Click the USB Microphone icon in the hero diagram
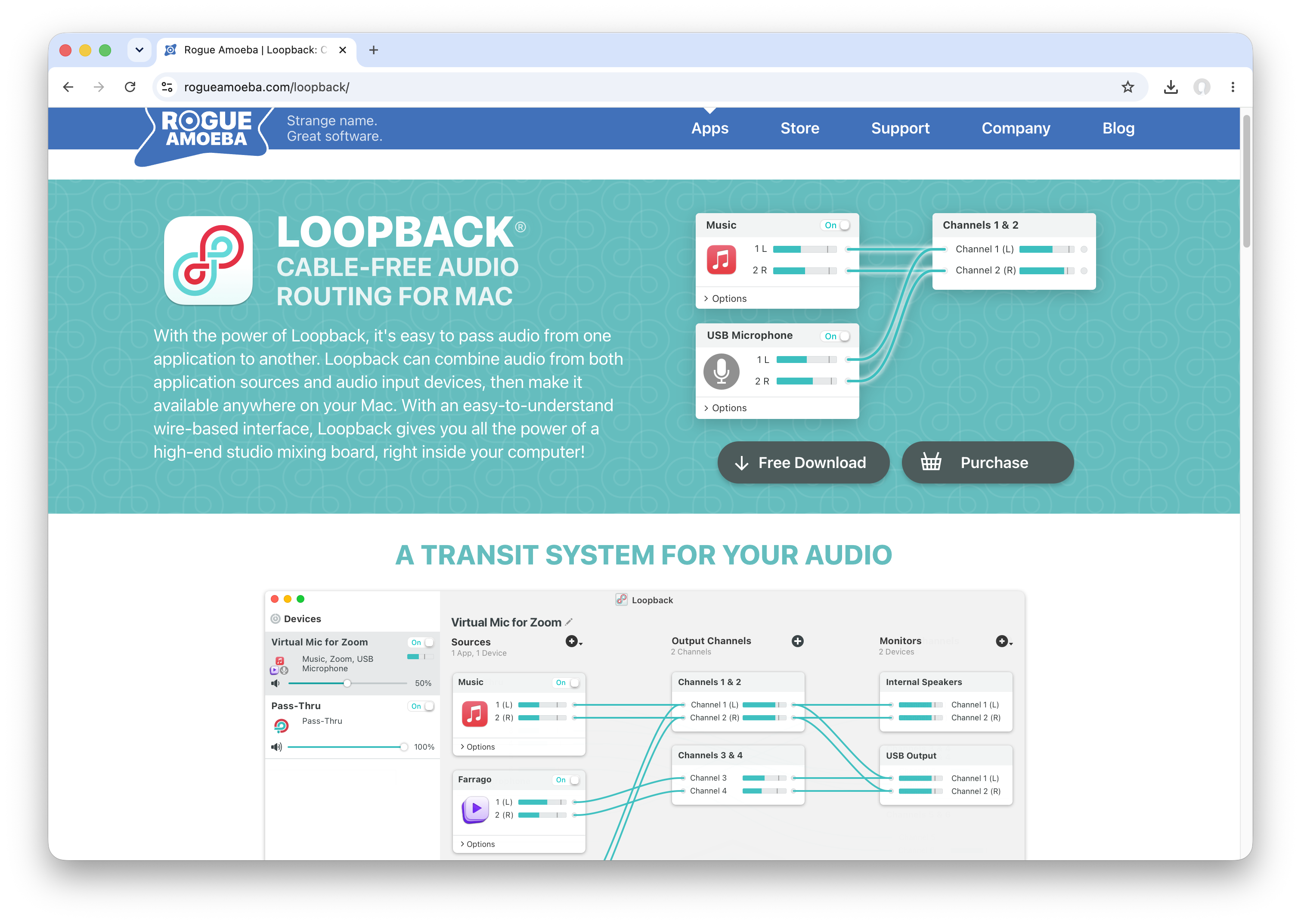The height and width of the screenshot is (924, 1301). (722, 372)
